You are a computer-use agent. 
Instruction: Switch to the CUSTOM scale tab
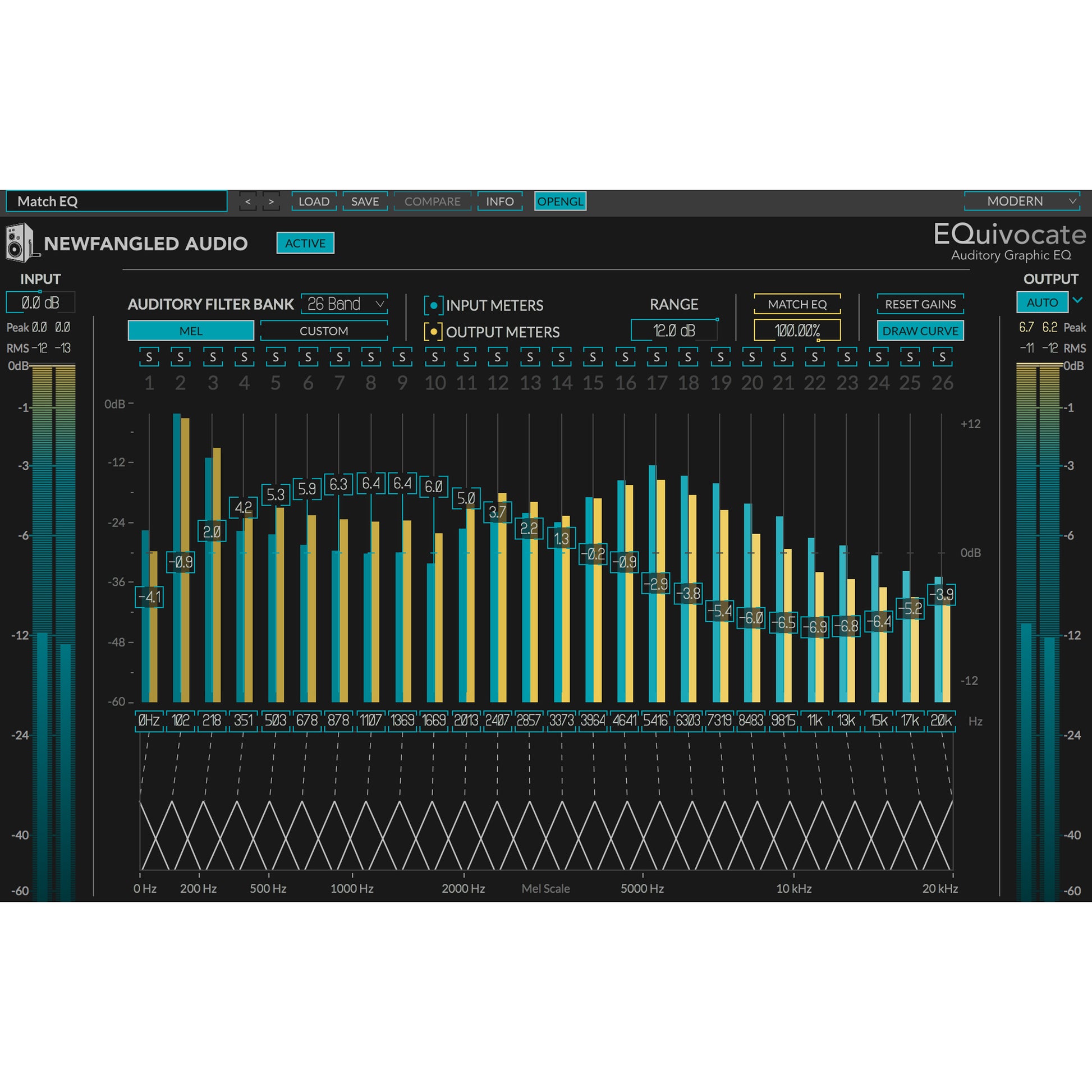[324, 331]
